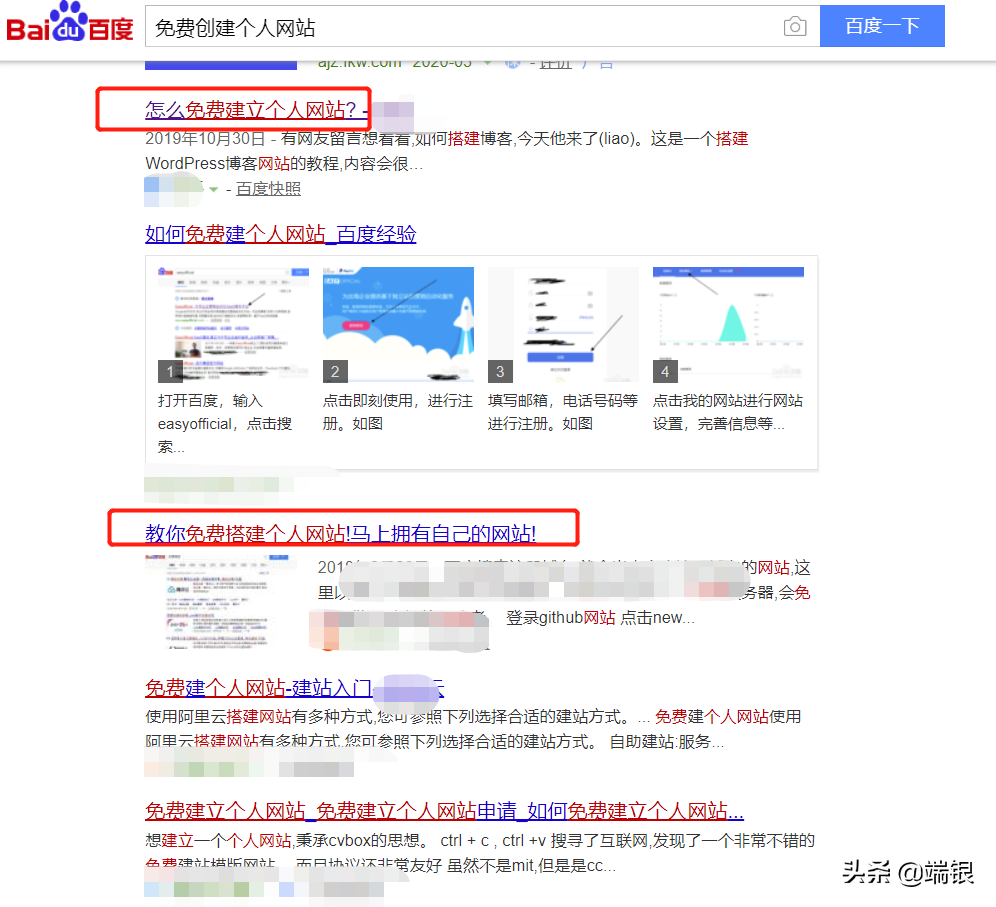Open 如何免费建个人网站_百度经验 result
This screenshot has width=996, height=907.
click(280, 234)
